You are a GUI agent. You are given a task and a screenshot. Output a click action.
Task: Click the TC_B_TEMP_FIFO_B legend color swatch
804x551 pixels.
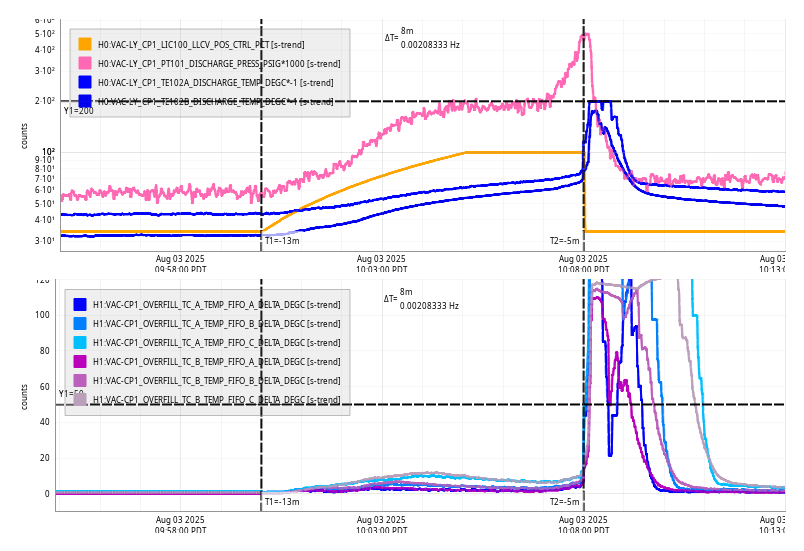coord(80,381)
